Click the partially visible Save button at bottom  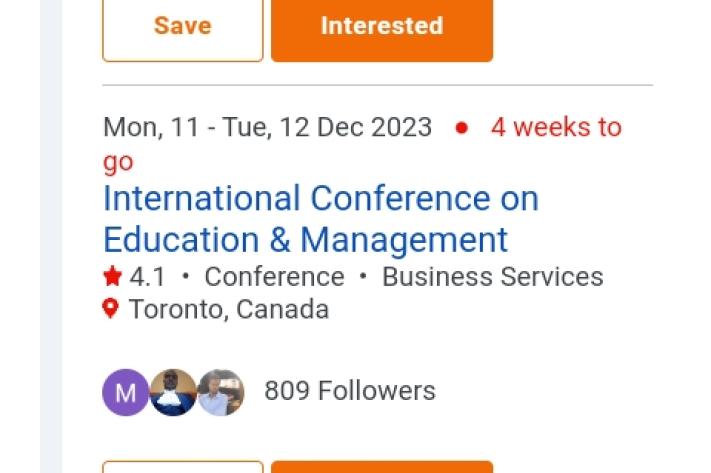(183, 467)
